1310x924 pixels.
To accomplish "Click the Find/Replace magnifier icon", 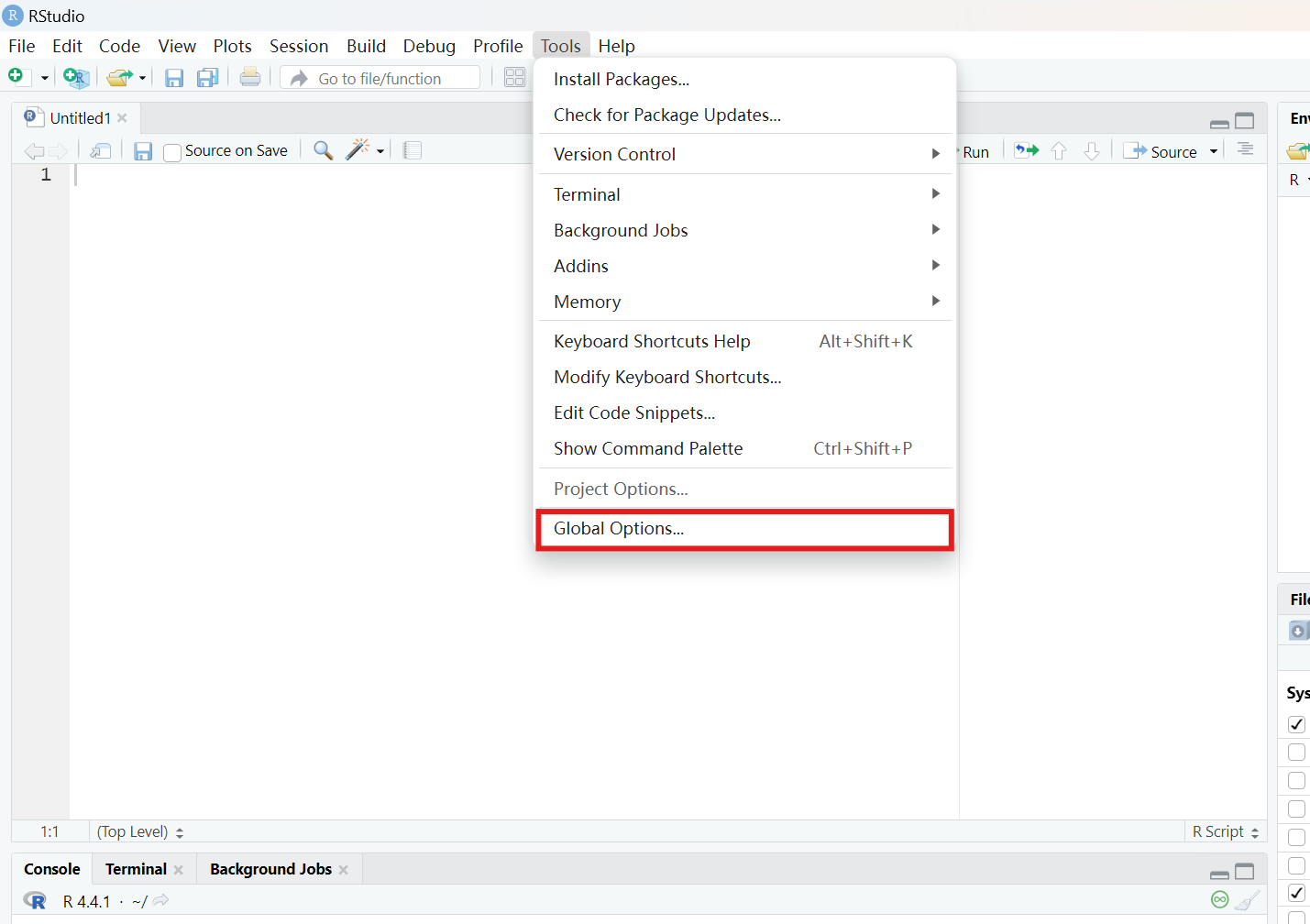I will tap(323, 150).
